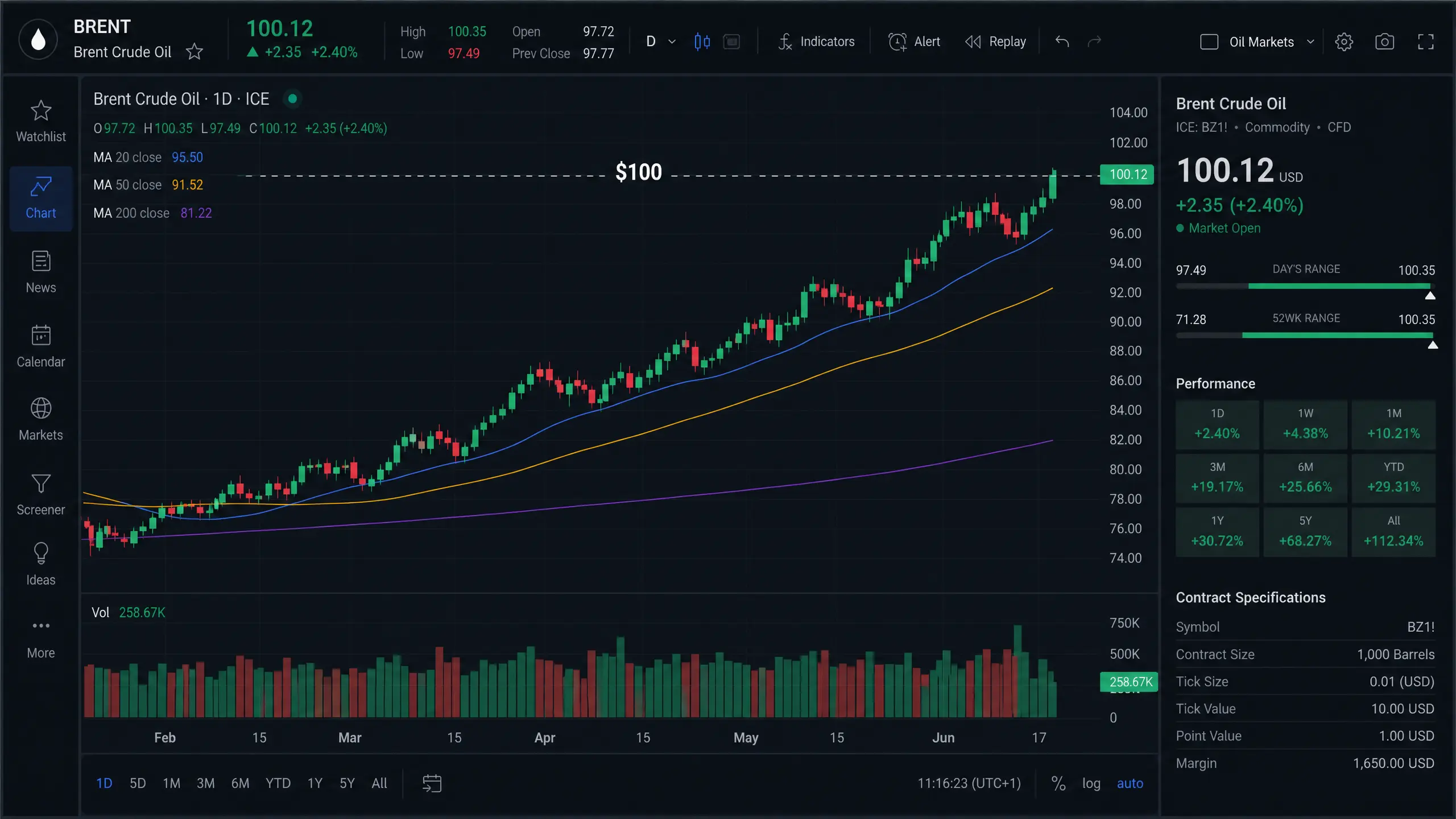Viewport: 1456px width, 819px height.
Task: Start bar Replay mode
Action: pyautogui.click(x=996, y=42)
